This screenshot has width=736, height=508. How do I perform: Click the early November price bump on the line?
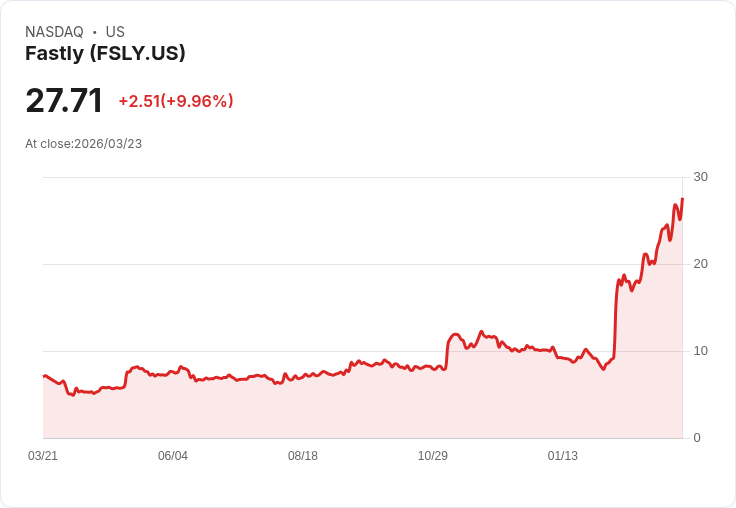(454, 335)
